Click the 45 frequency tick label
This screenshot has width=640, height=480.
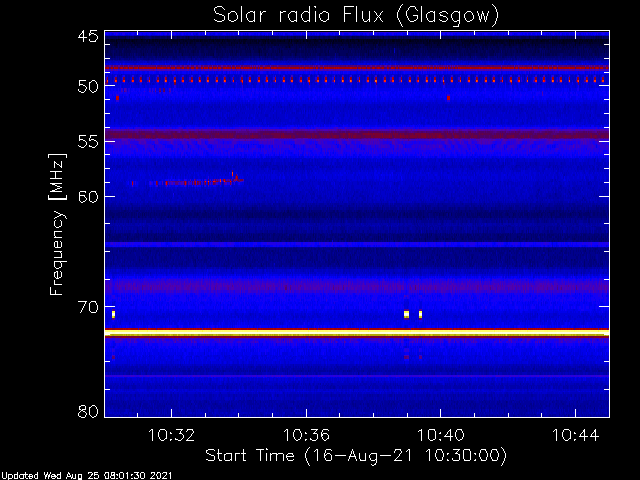coord(88,37)
